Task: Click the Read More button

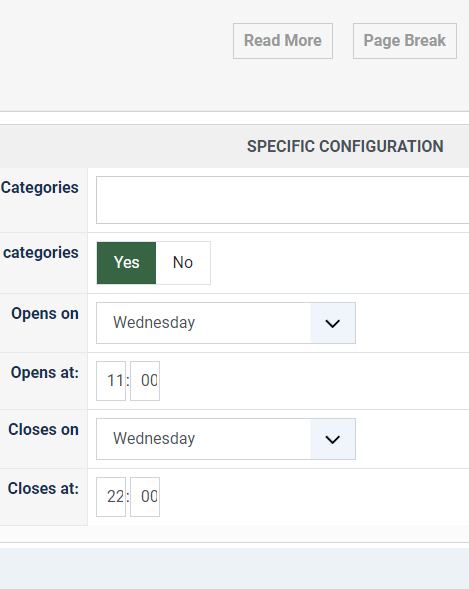Action: (283, 41)
